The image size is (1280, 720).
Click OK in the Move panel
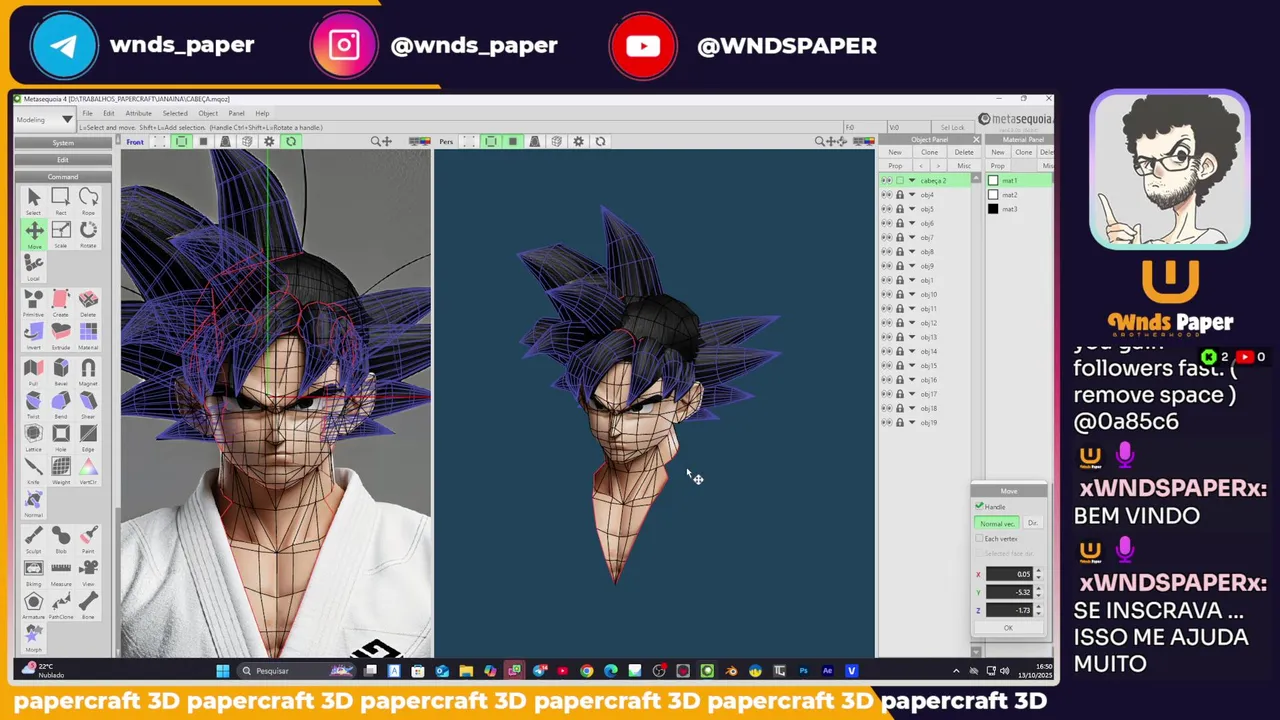click(1008, 628)
